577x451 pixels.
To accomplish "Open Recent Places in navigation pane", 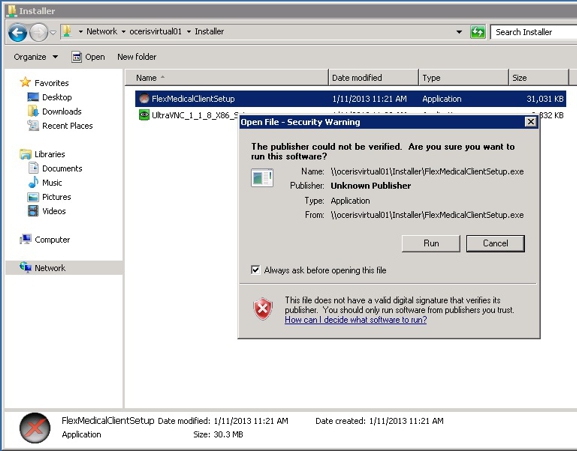I will (67, 126).
